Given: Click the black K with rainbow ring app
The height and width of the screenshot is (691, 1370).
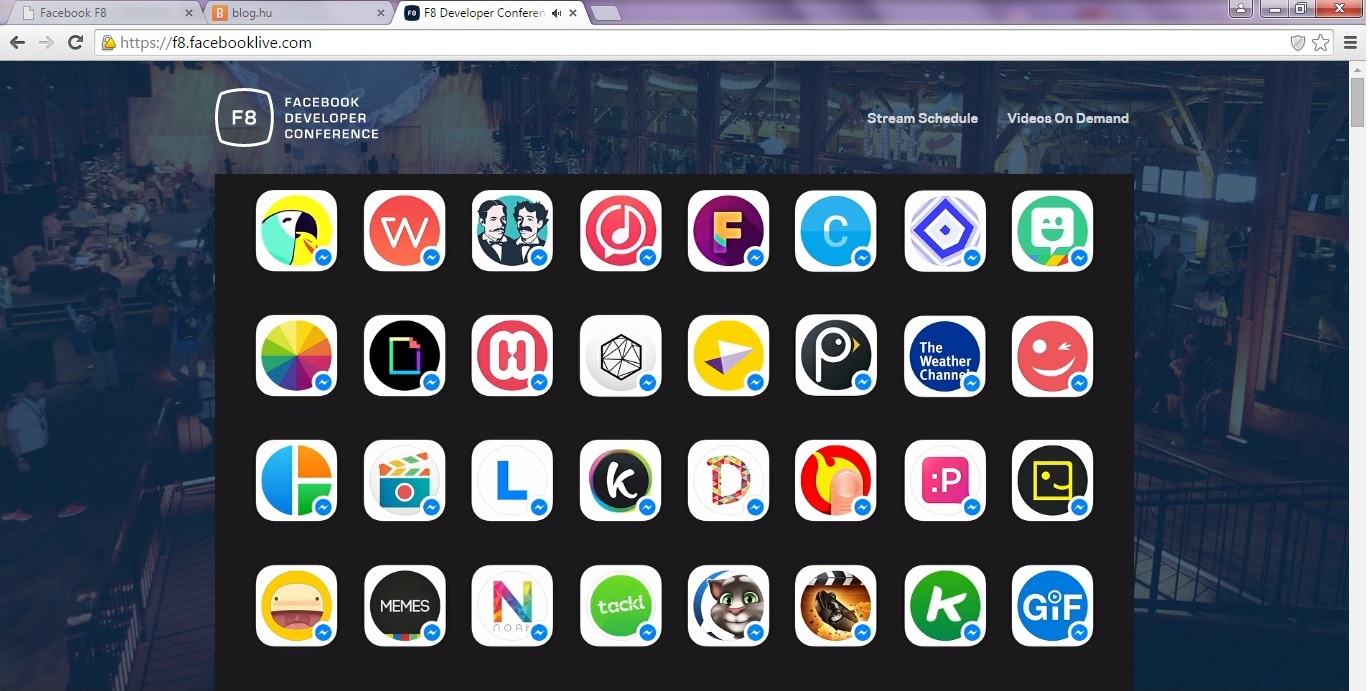Looking at the screenshot, I should click(620, 481).
